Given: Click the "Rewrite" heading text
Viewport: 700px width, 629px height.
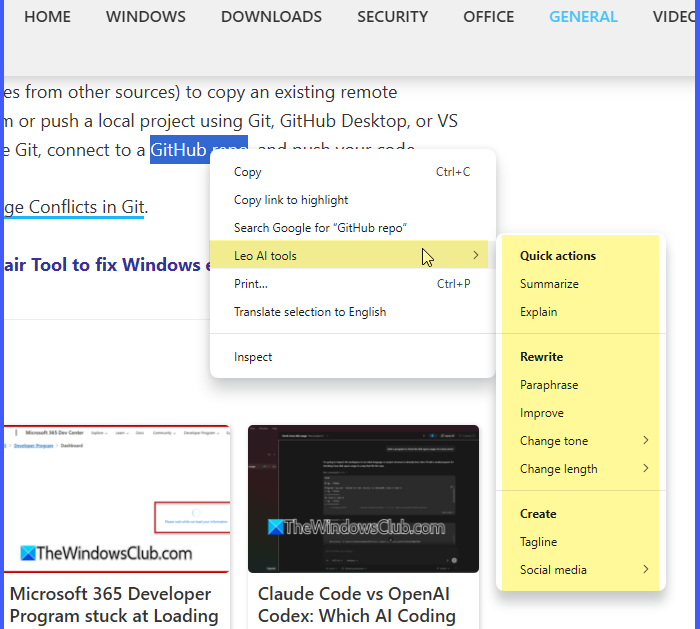Looking at the screenshot, I should click(x=542, y=357).
